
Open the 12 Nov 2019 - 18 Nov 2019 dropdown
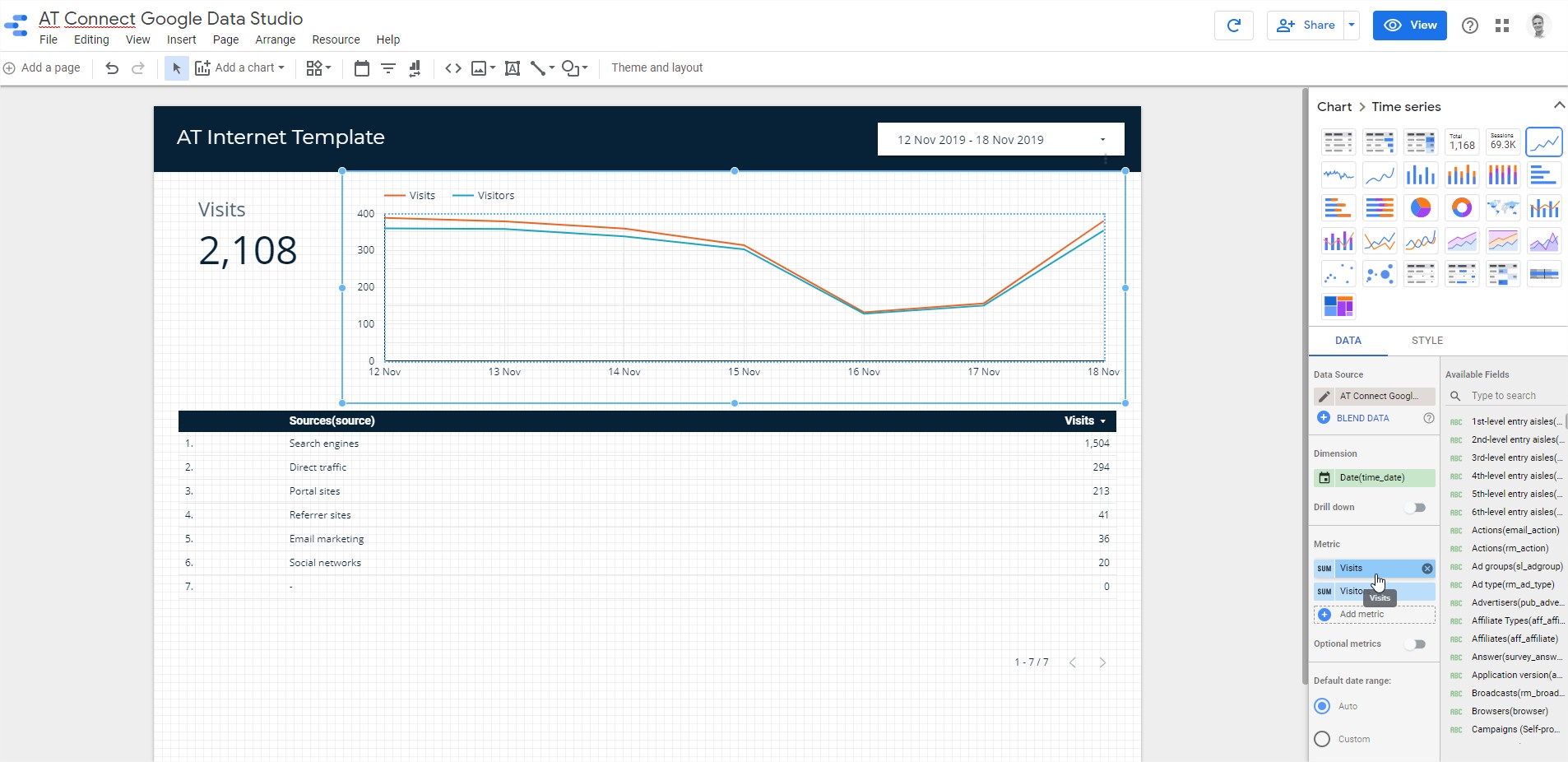pos(1000,140)
